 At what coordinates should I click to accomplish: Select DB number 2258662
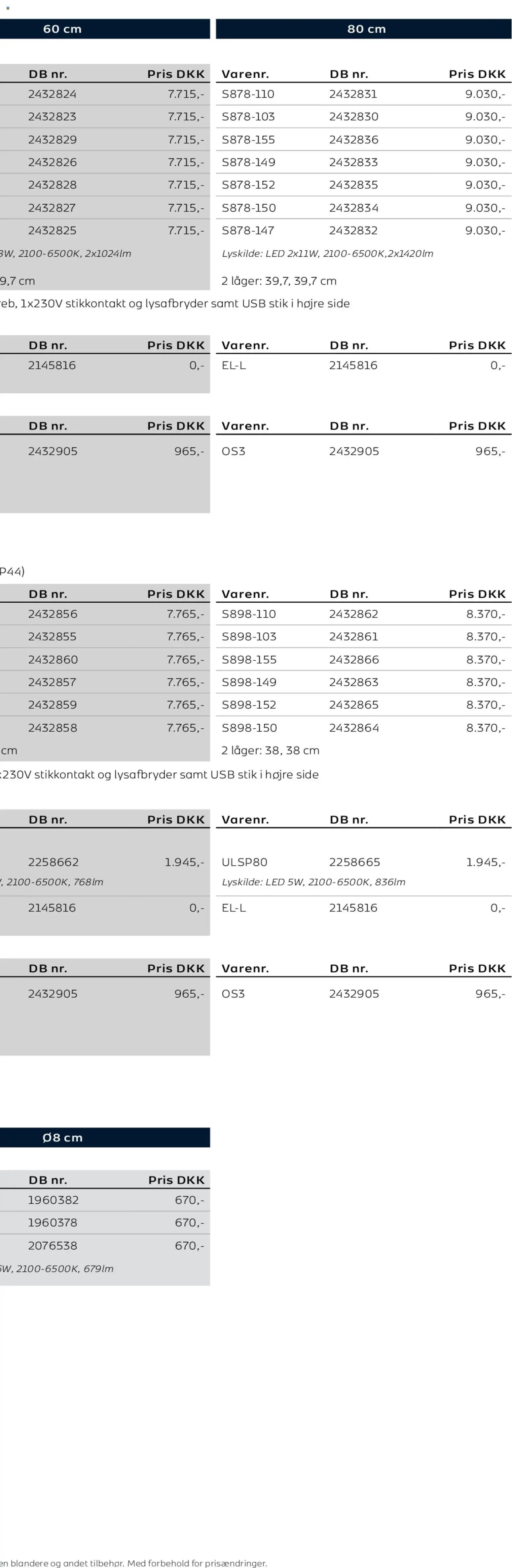click(53, 863)
